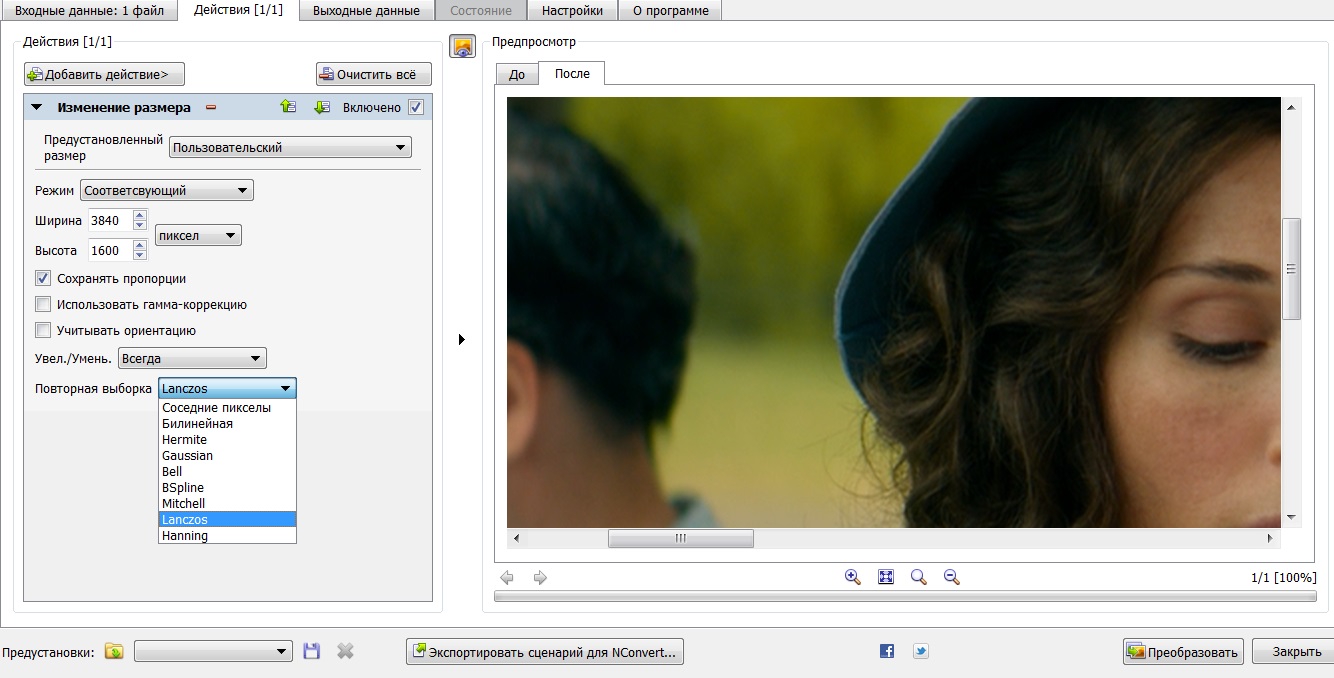Click the preview toggle icon above the arrow
This screenshot has width=1334, height=678.
(462, 46)
